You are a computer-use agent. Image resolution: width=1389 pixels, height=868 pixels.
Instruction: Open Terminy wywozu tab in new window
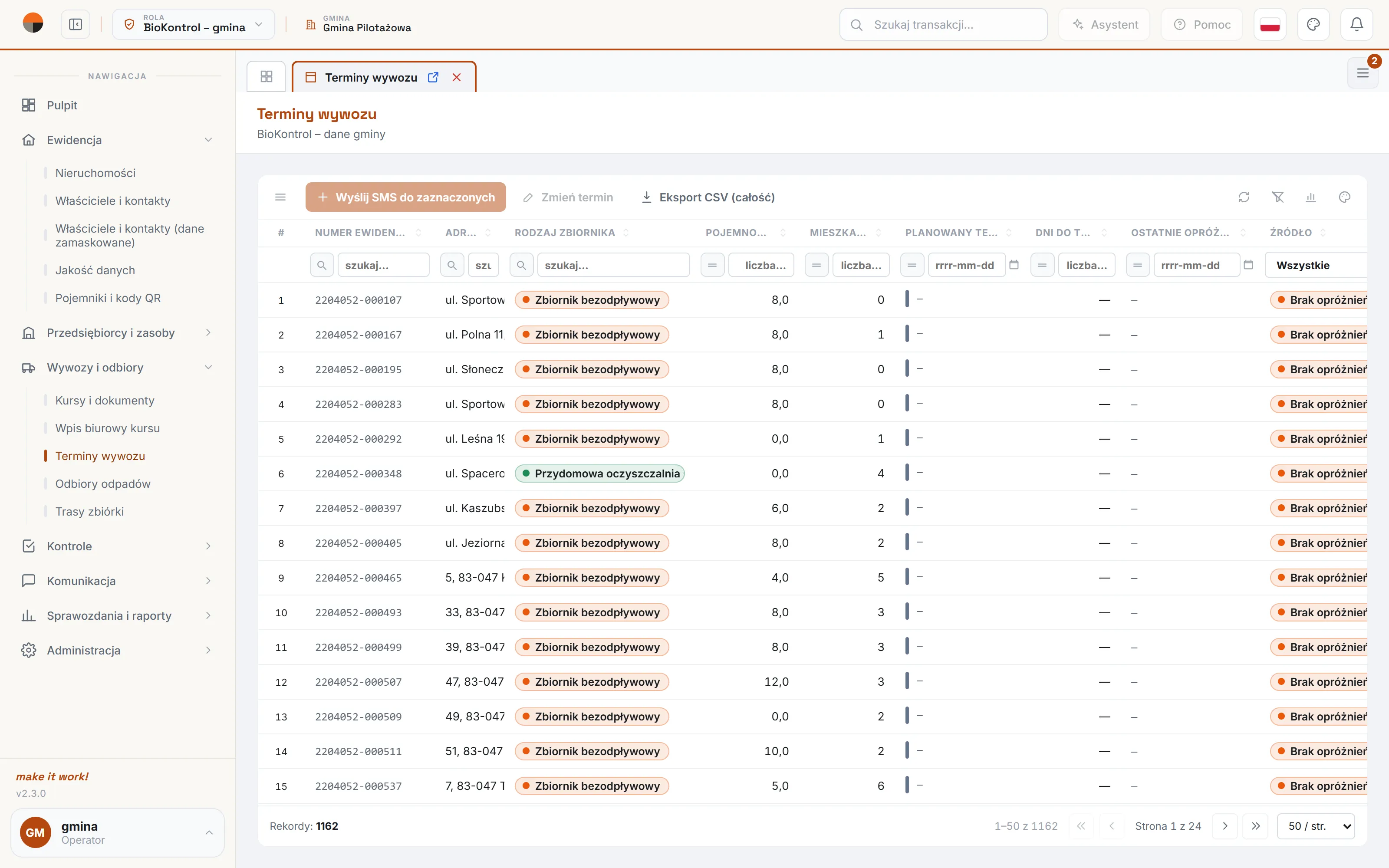(x=433, y=78)
